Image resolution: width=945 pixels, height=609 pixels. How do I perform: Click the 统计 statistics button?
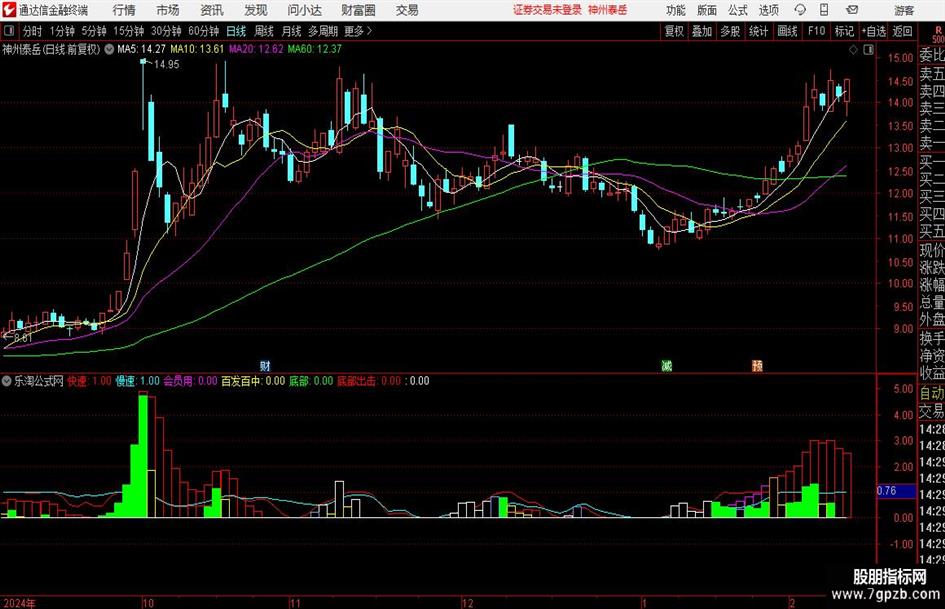[758, 31]
